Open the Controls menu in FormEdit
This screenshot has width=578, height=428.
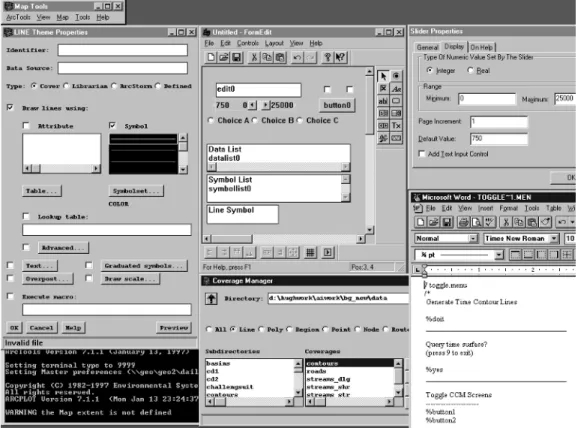coord(248,43)
